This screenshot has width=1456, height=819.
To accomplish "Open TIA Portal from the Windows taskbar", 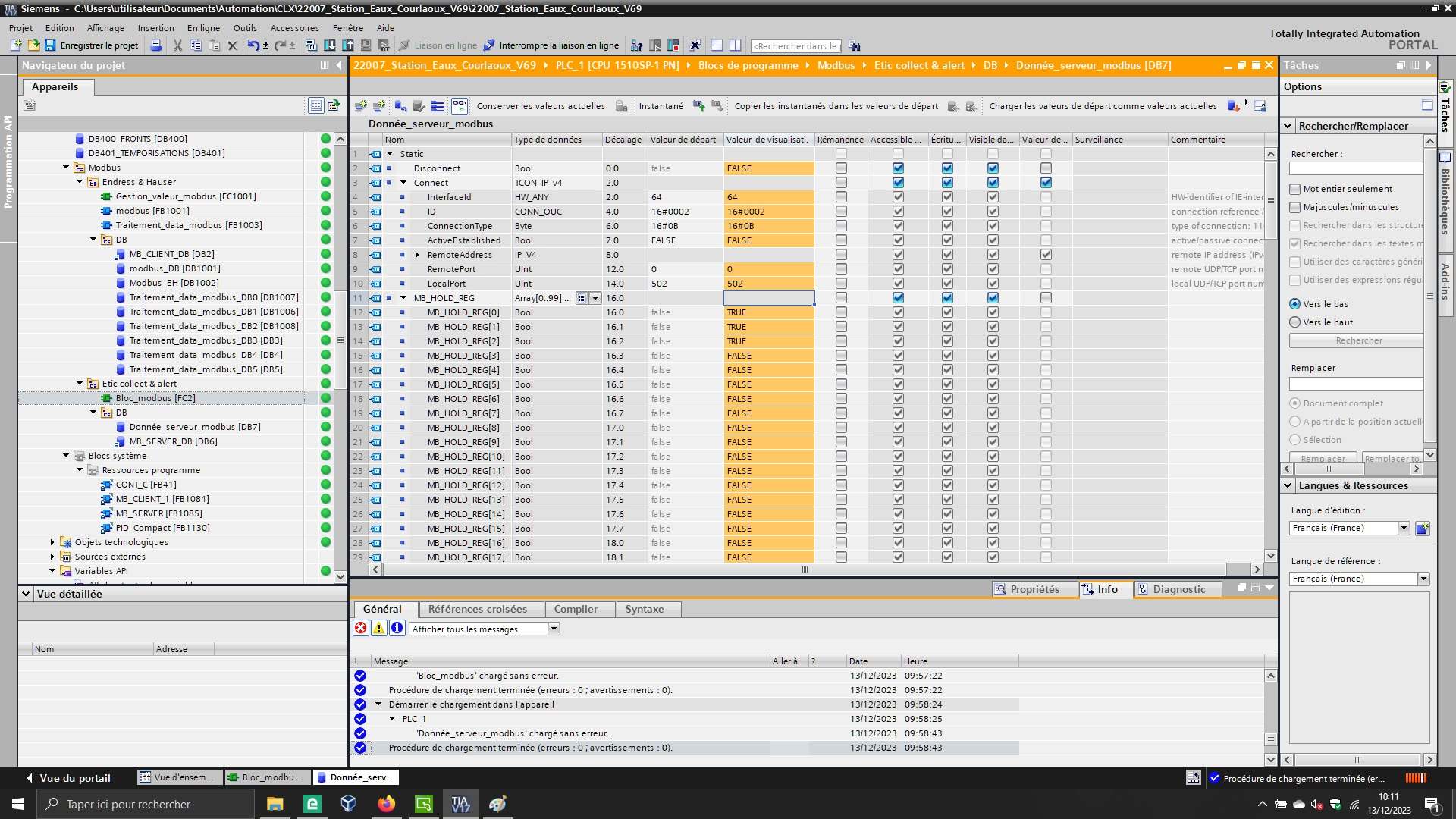I will click(460, 804).
